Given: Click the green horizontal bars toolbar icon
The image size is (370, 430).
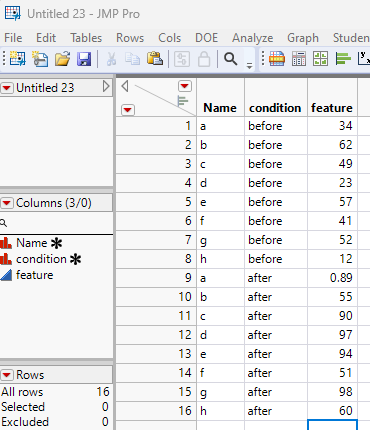Looking at the screenshot, I should (x=343, y=59).
